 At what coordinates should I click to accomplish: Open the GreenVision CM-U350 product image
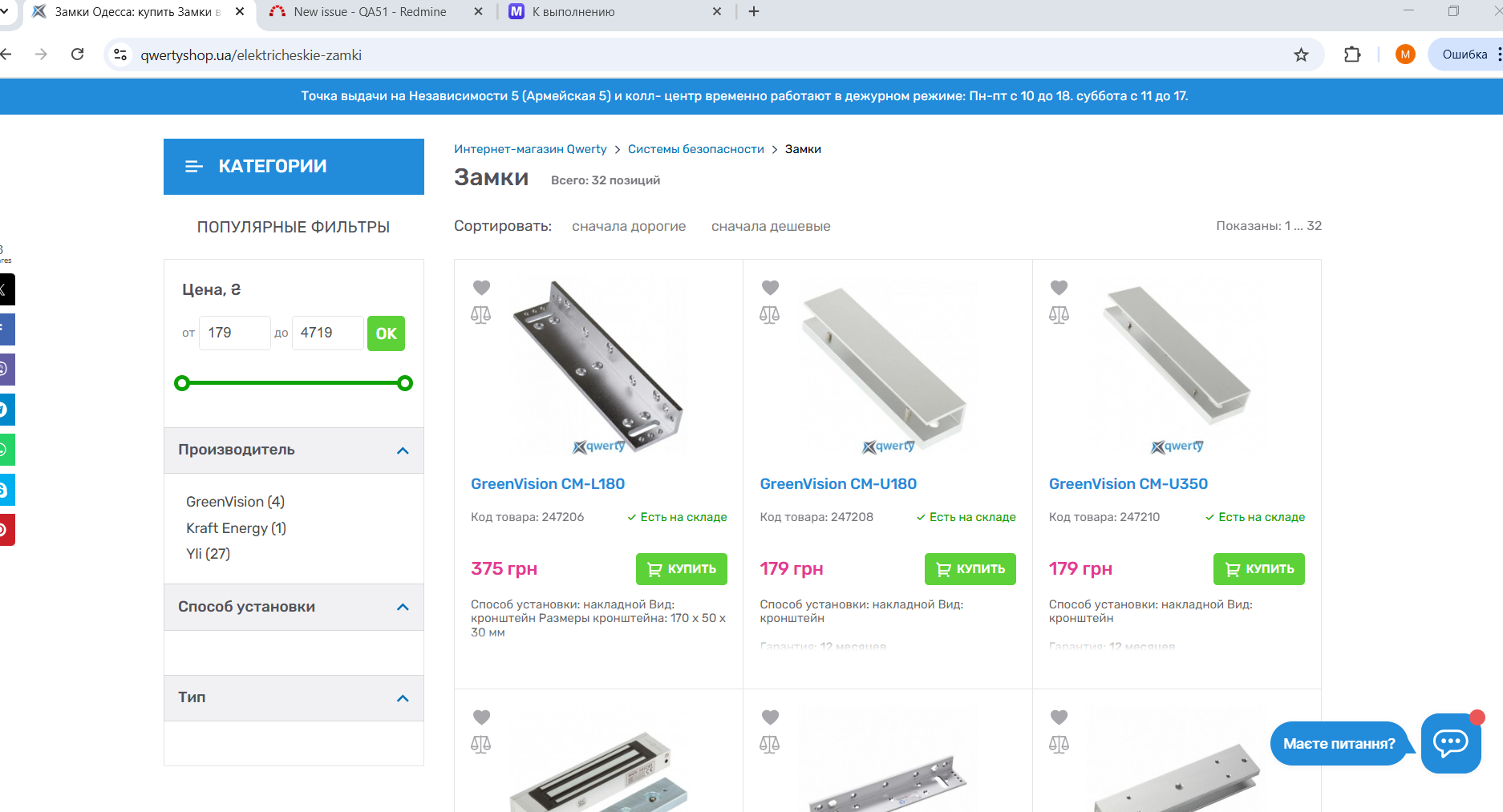pos(1177,366)
